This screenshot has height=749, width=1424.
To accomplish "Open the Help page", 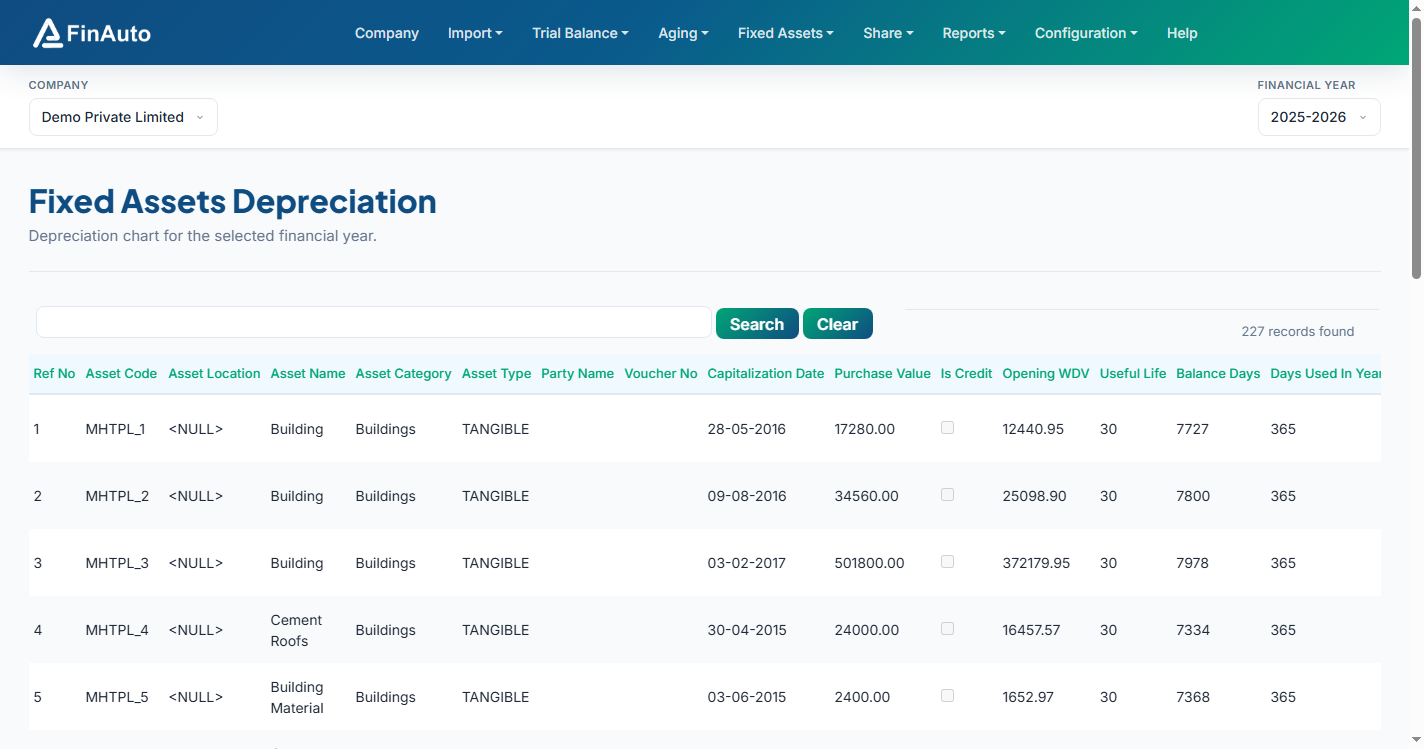I will click(1182, 33).
